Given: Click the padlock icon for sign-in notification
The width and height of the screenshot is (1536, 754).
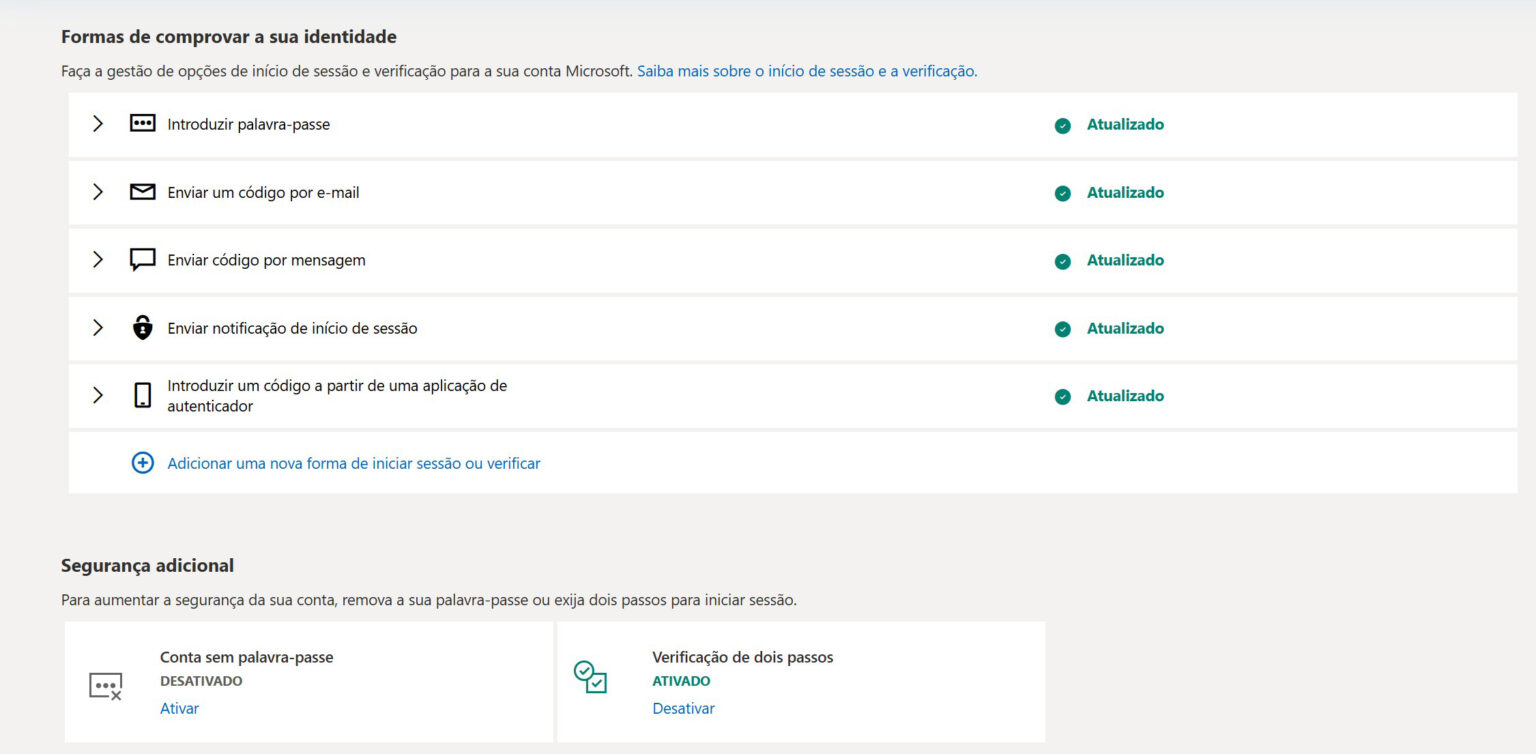Looking at the screenshot, I should tap(142, 327).
